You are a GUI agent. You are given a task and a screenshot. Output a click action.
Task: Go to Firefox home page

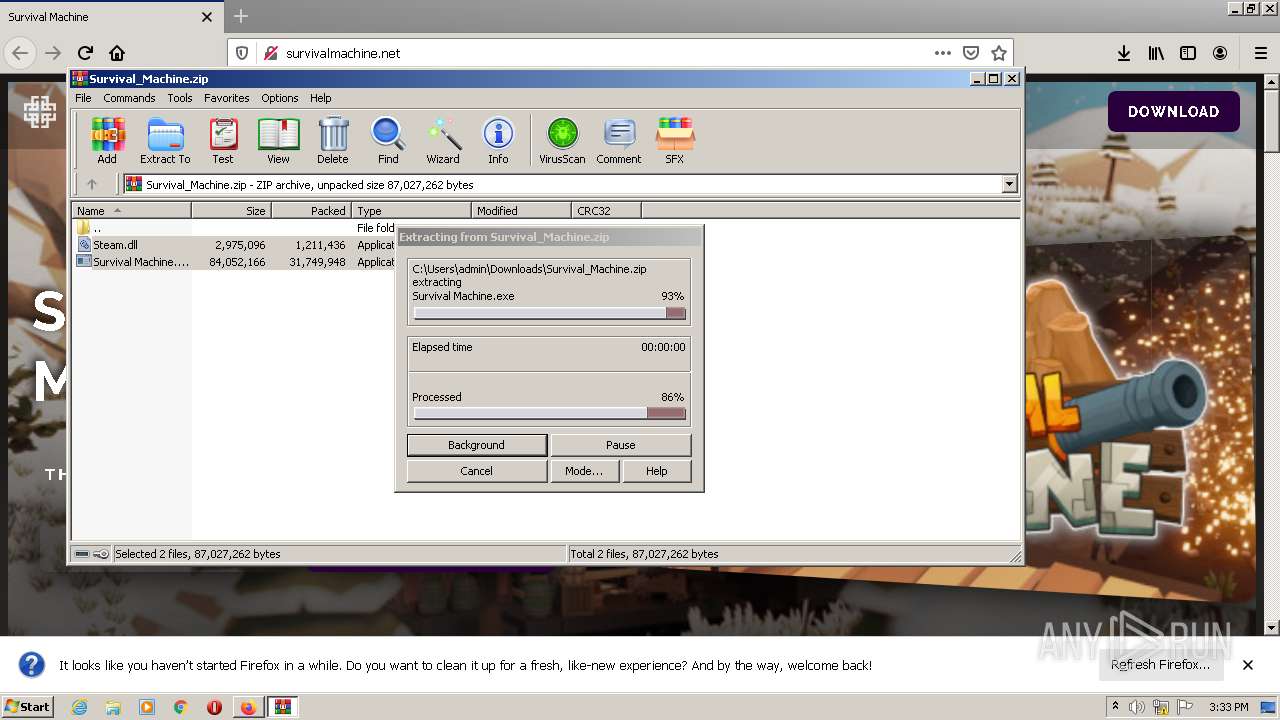click(117, 53)
